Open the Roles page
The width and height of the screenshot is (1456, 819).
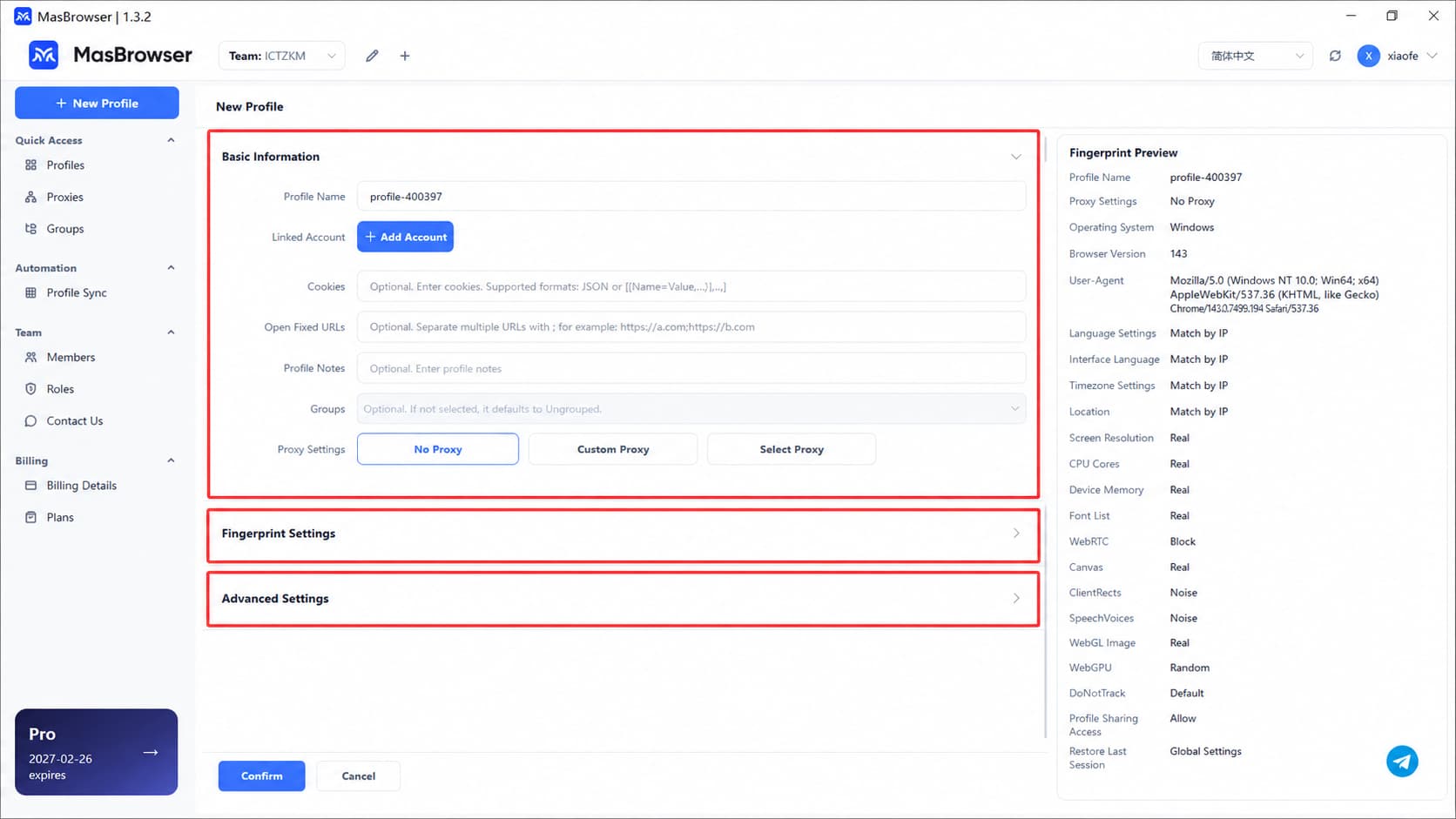point(60,389)
